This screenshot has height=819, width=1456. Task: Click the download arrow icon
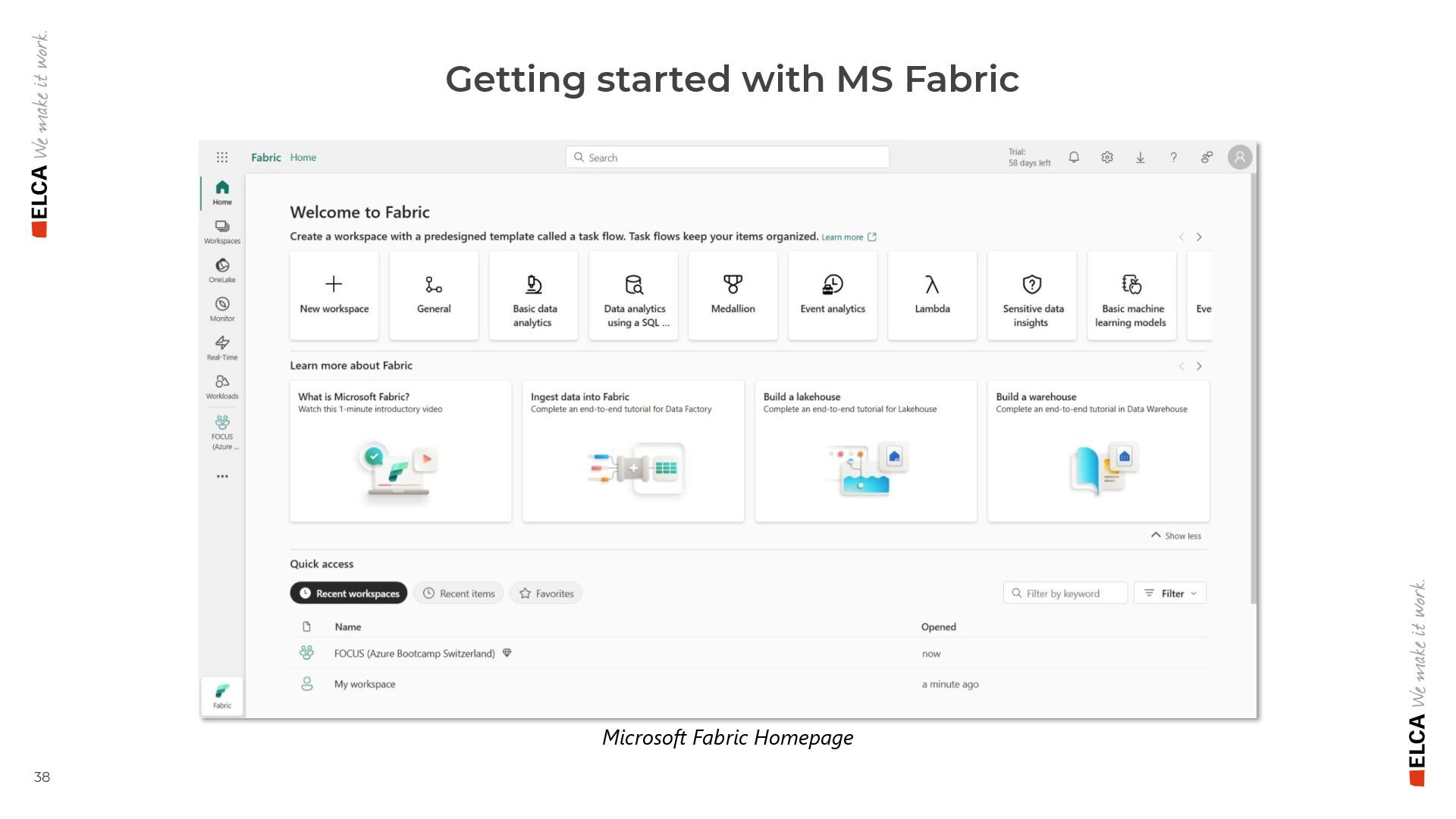click(1140, 157)
